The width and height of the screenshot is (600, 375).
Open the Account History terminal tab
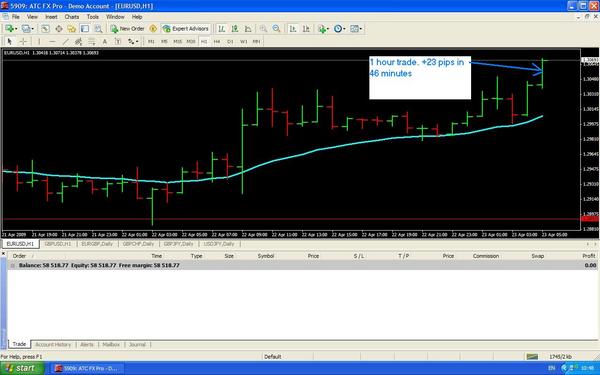pos(53,345)
